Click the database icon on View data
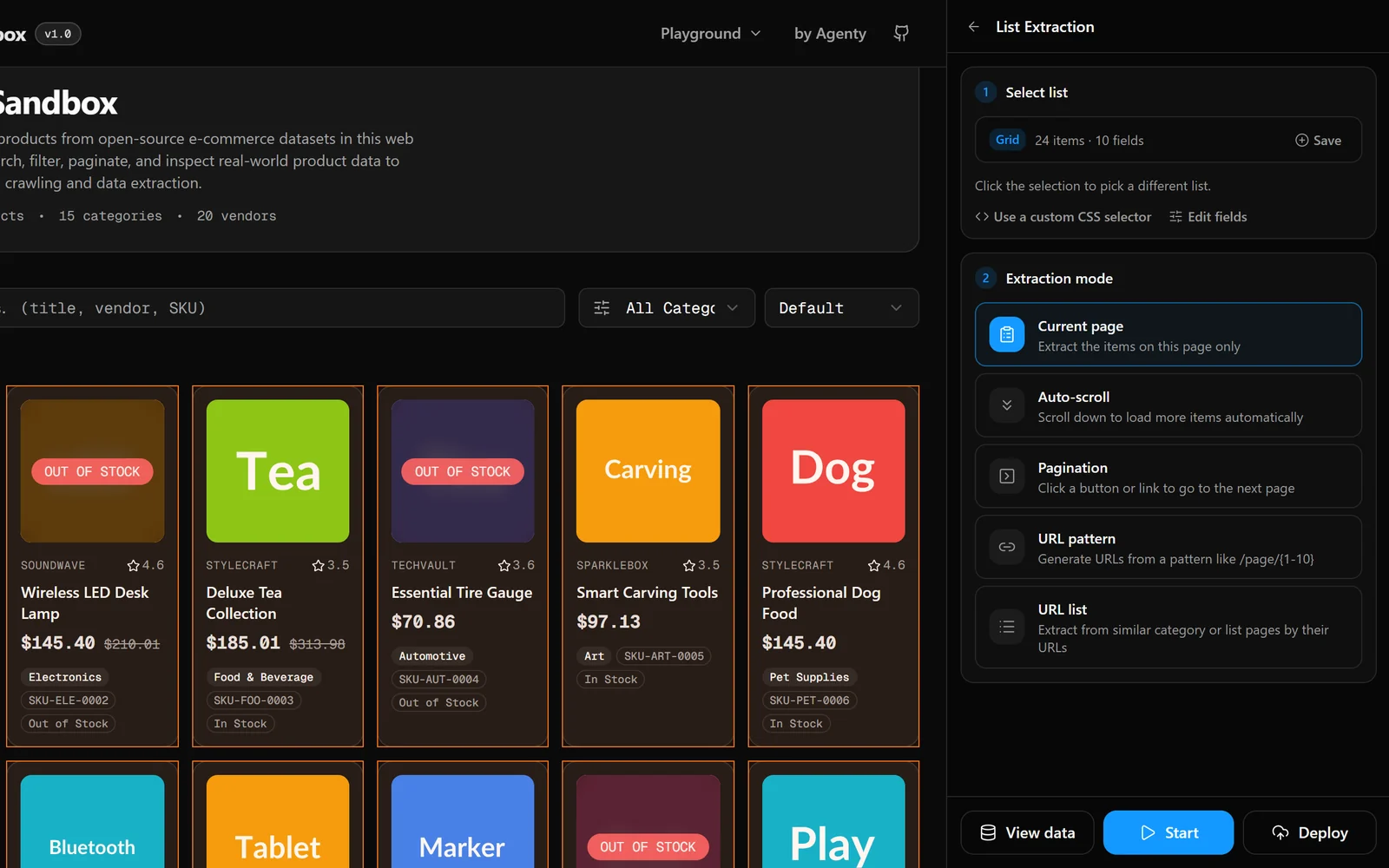1389x868 pixels. [988, 832]
